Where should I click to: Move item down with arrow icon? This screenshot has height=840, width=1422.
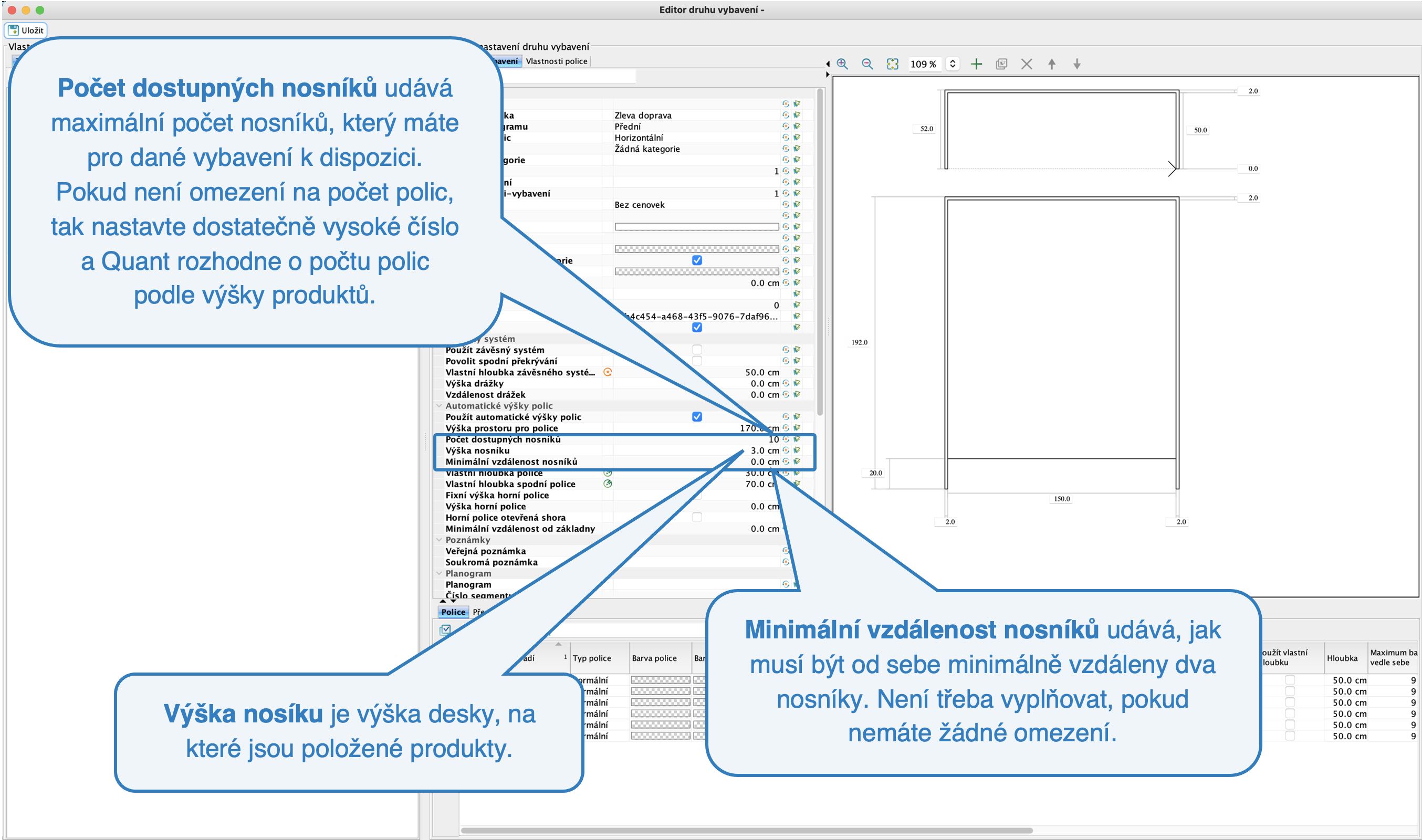pyautogui.click(x=1076, y=64)
